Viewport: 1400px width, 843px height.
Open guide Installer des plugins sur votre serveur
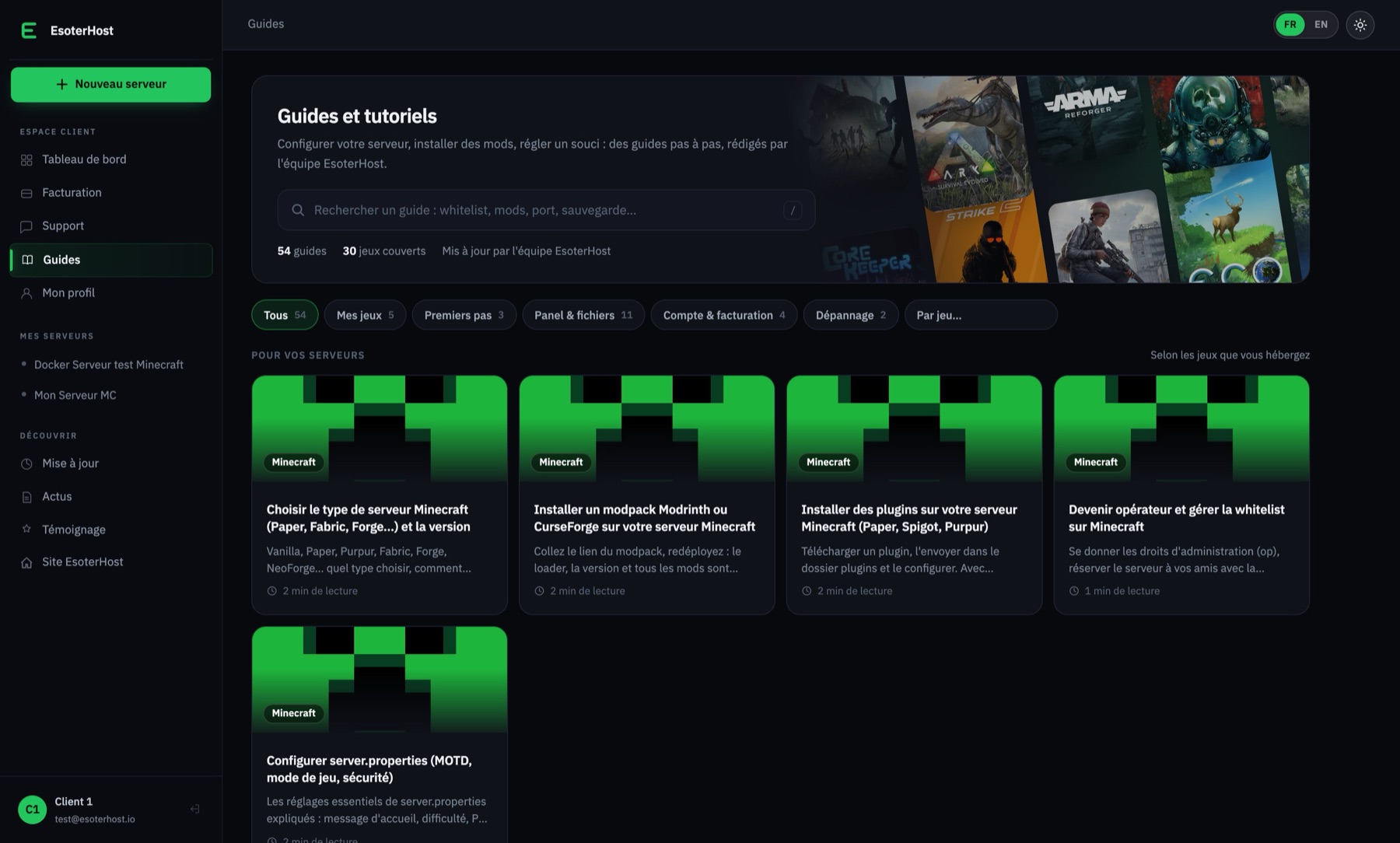coord(914,495)
